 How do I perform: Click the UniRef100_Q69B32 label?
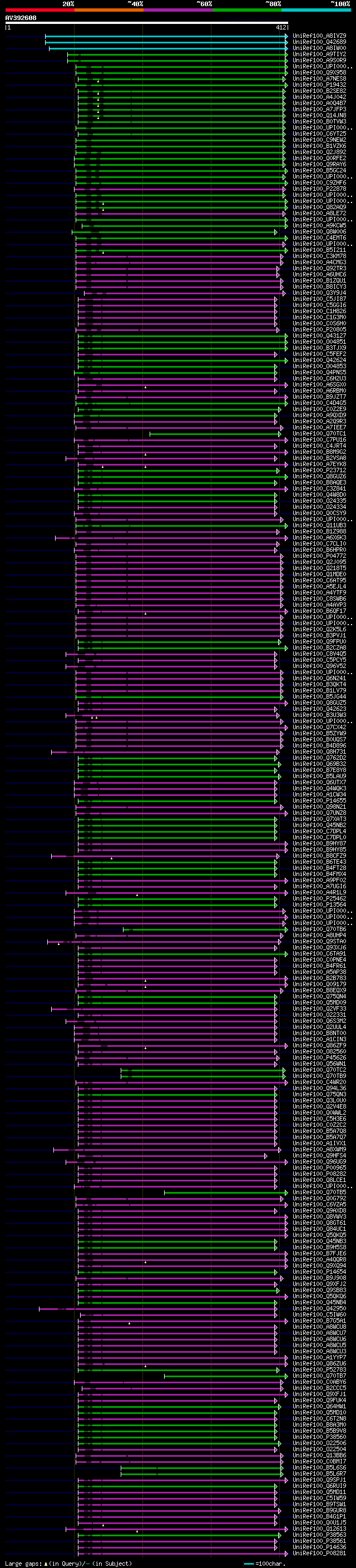[x=319, y=764]
